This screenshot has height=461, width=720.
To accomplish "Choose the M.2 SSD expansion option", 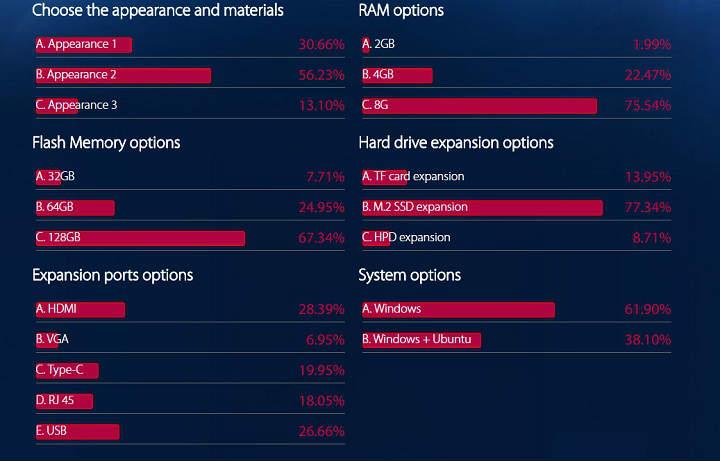I will point(482,207).
